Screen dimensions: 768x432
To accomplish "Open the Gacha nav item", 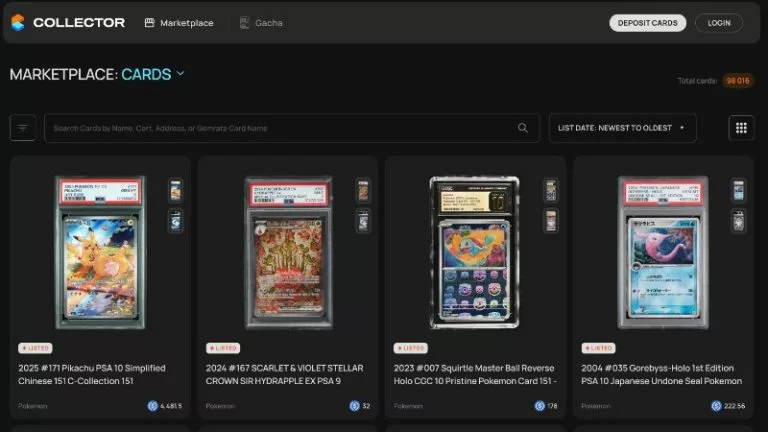I will pos(261,23).
